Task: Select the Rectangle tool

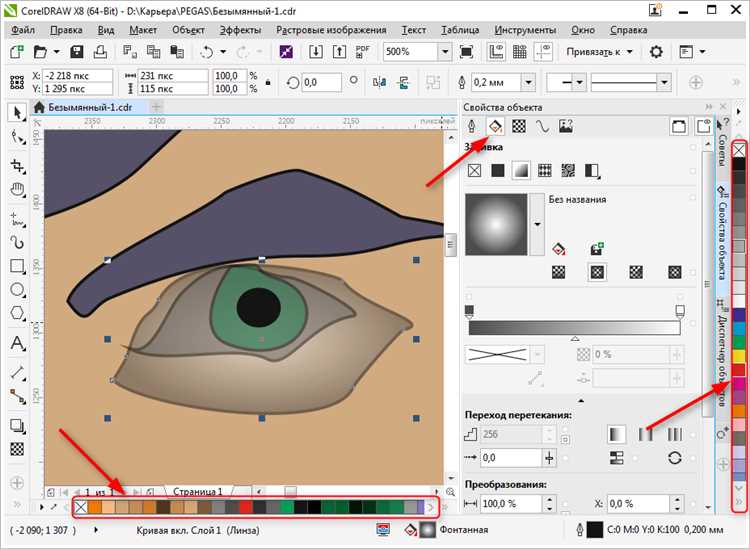Action: point(17,266)
